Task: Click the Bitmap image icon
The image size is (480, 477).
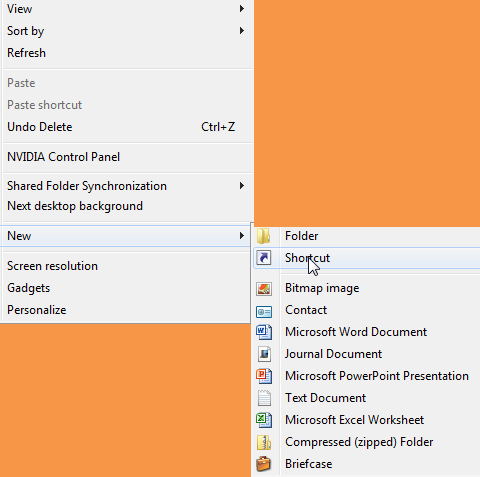Action: pos(264,288)
